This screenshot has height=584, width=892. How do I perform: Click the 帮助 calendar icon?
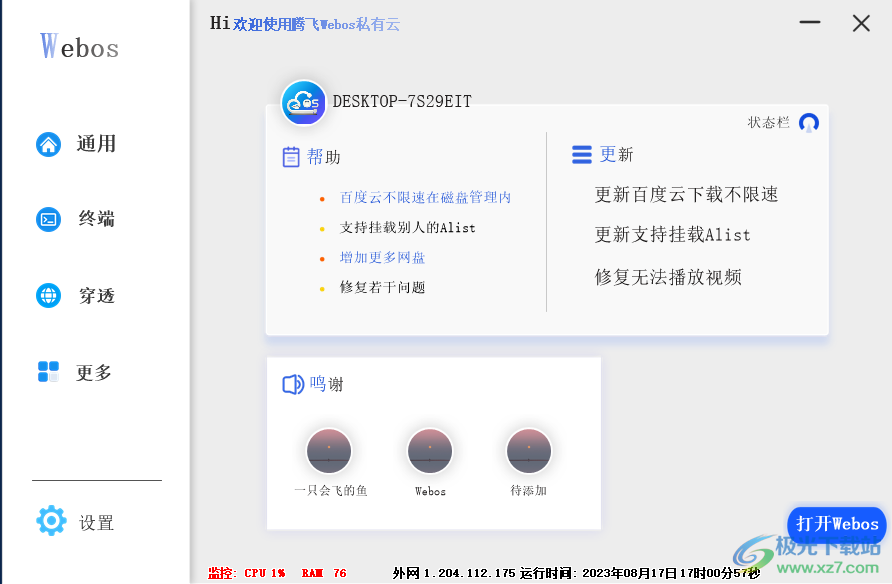click(x=291, y=157)
